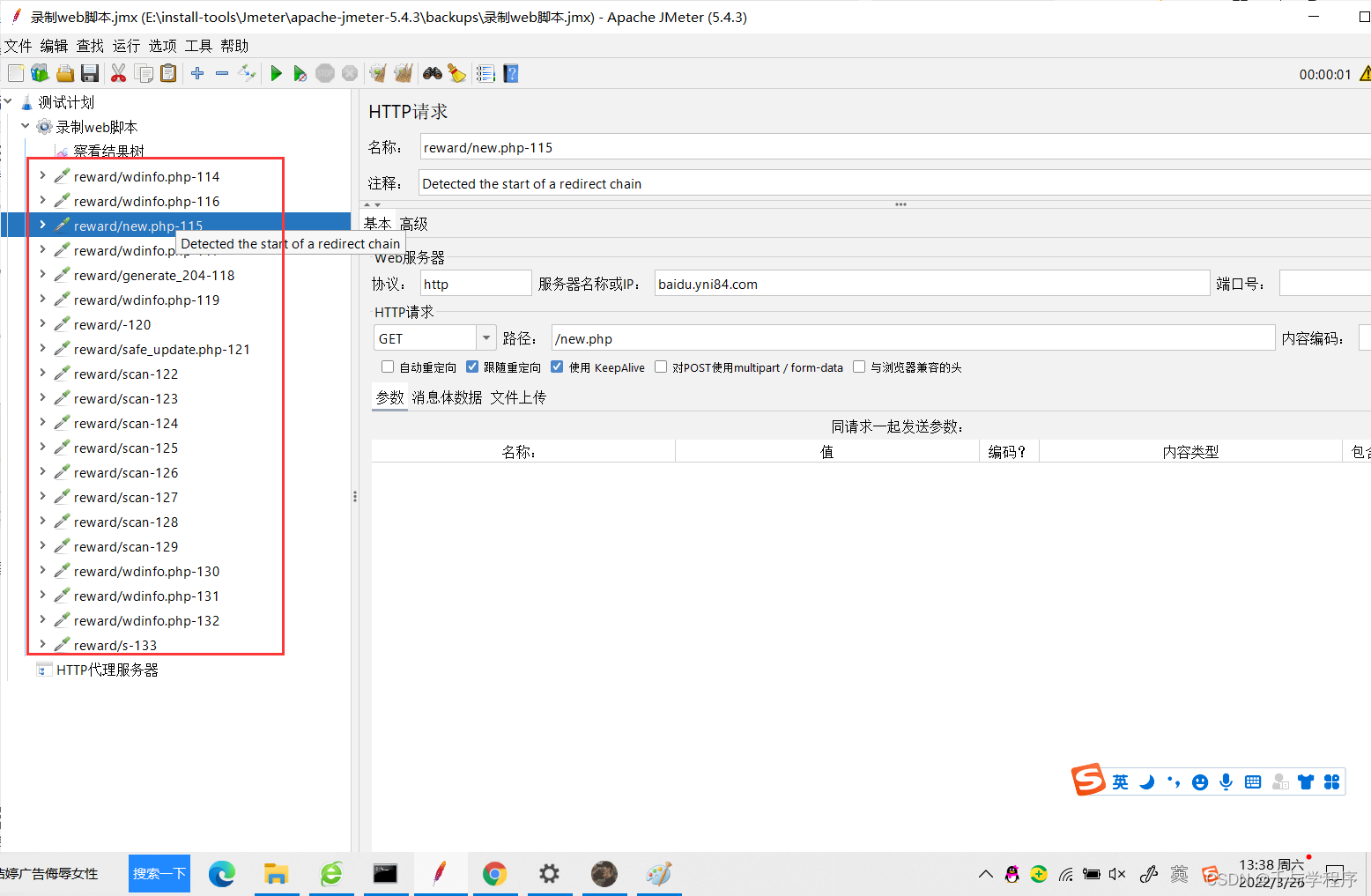The width and height of the screenshot is (1371, 896).
Task: Click the warning triangle log indicator
Action: point(1365,73)
